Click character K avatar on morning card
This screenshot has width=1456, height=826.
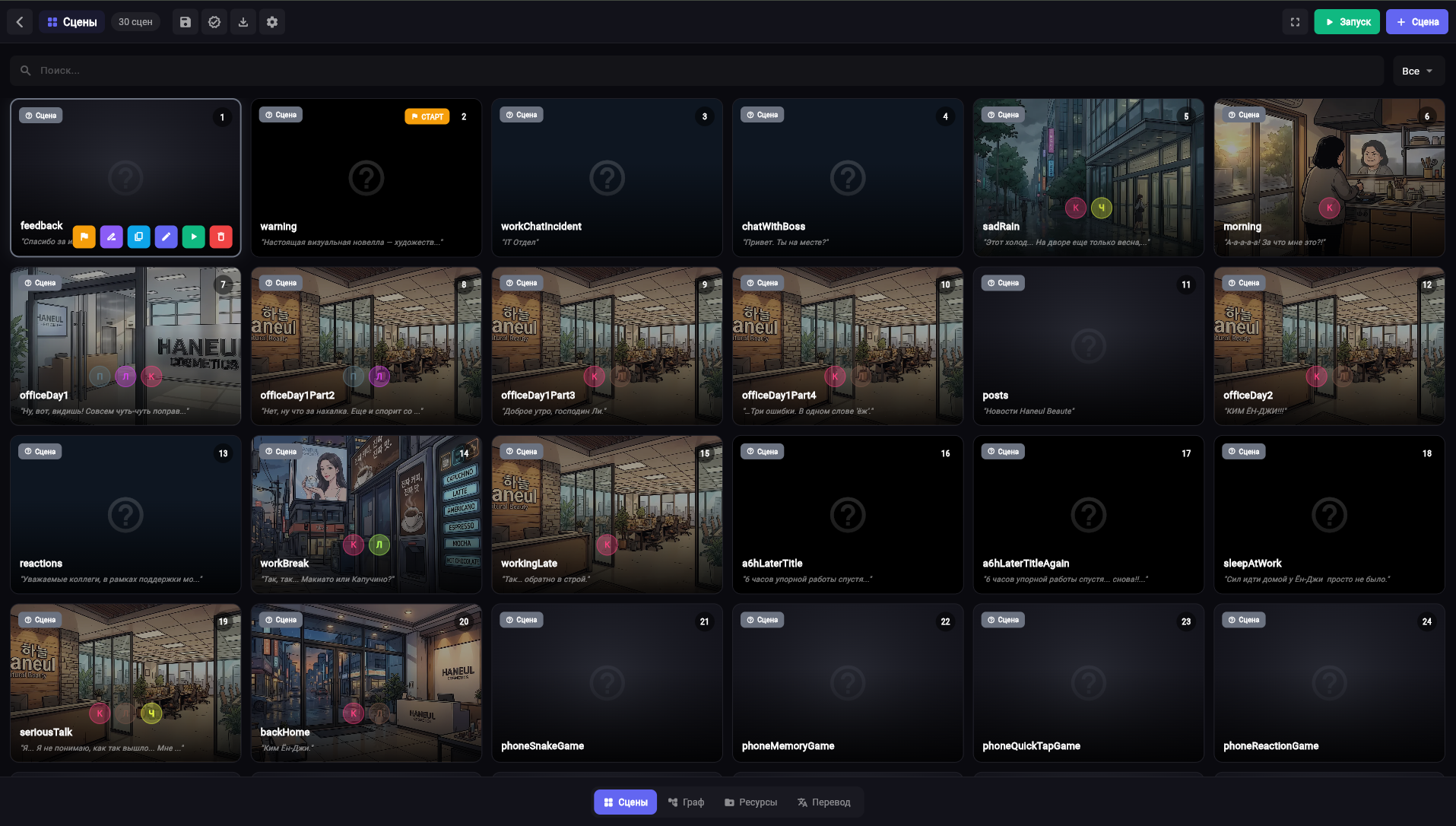(x=1330, y=208)
